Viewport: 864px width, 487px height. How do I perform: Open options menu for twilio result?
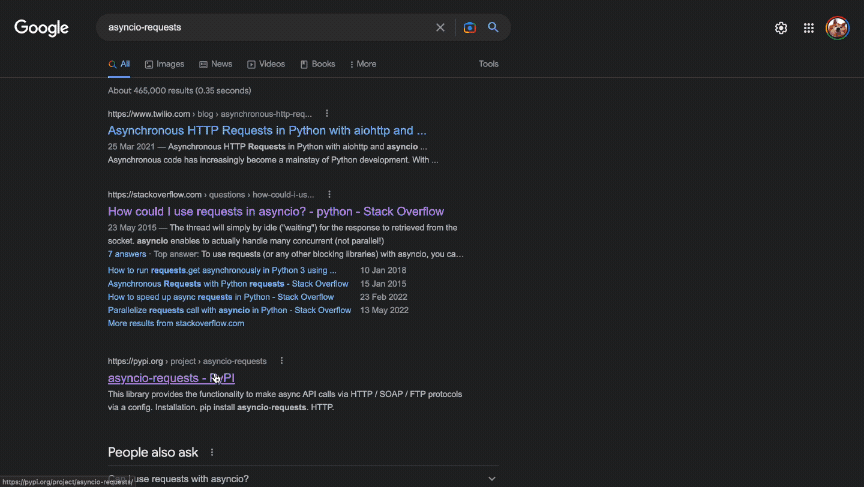(327, 113)
